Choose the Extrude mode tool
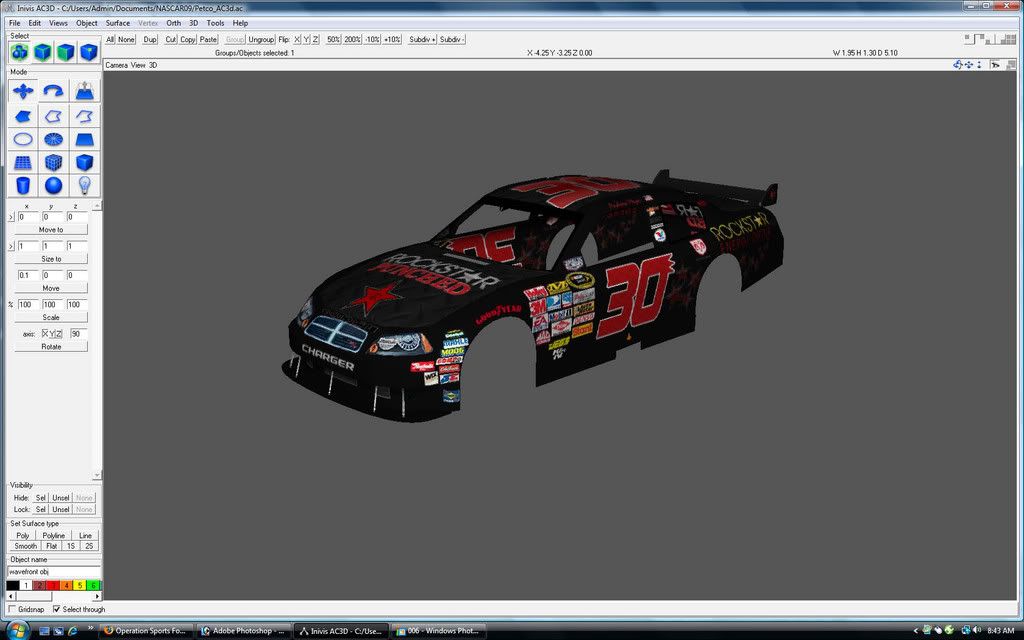Screen dimensions: 1024x640 click(x=85, y=91)
